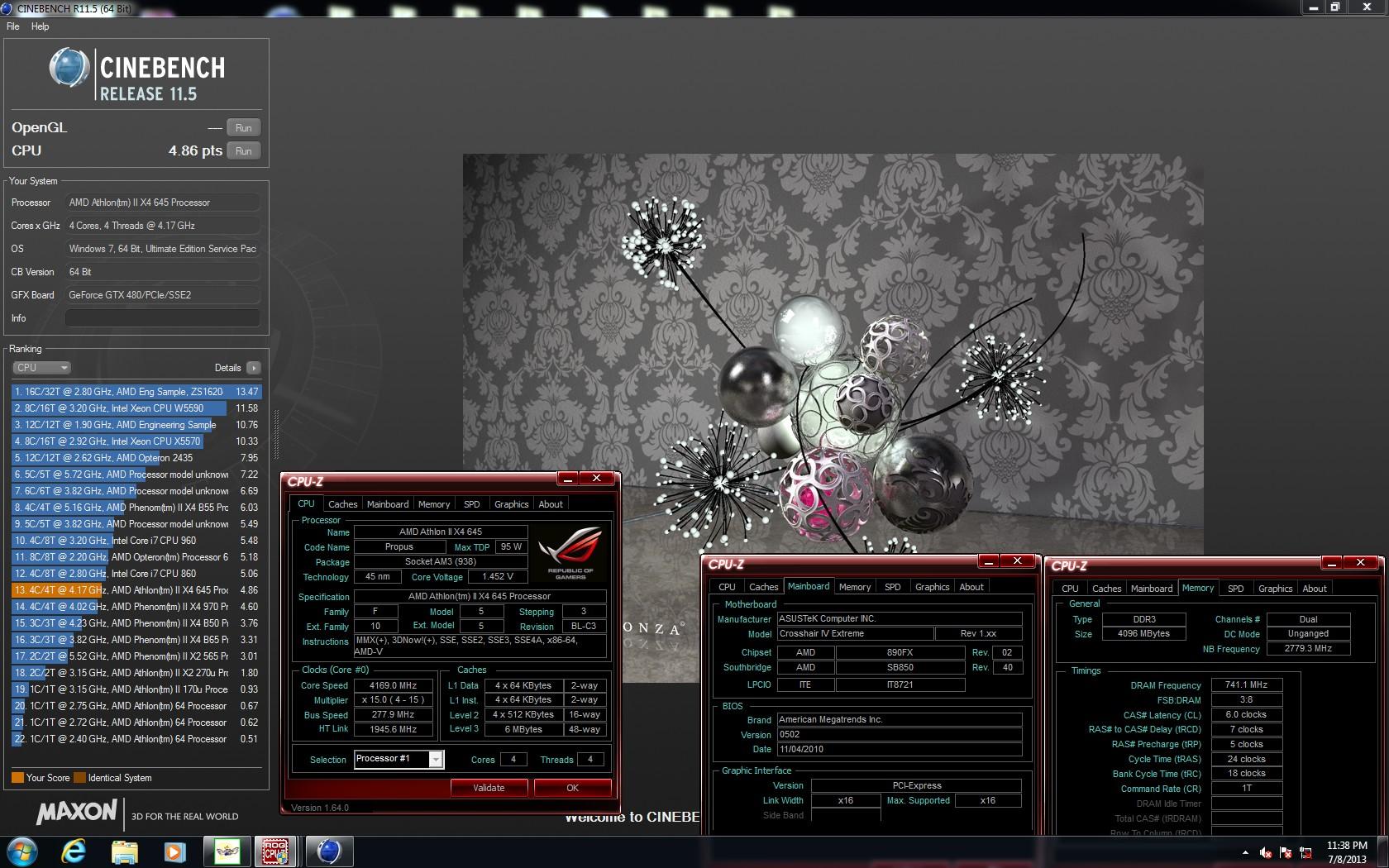Image resolution: width=1389 pixels, height=868 pixels.
Task: Click the GFX Board GeForce GTX 480 field
Action: tap(162, 295)
